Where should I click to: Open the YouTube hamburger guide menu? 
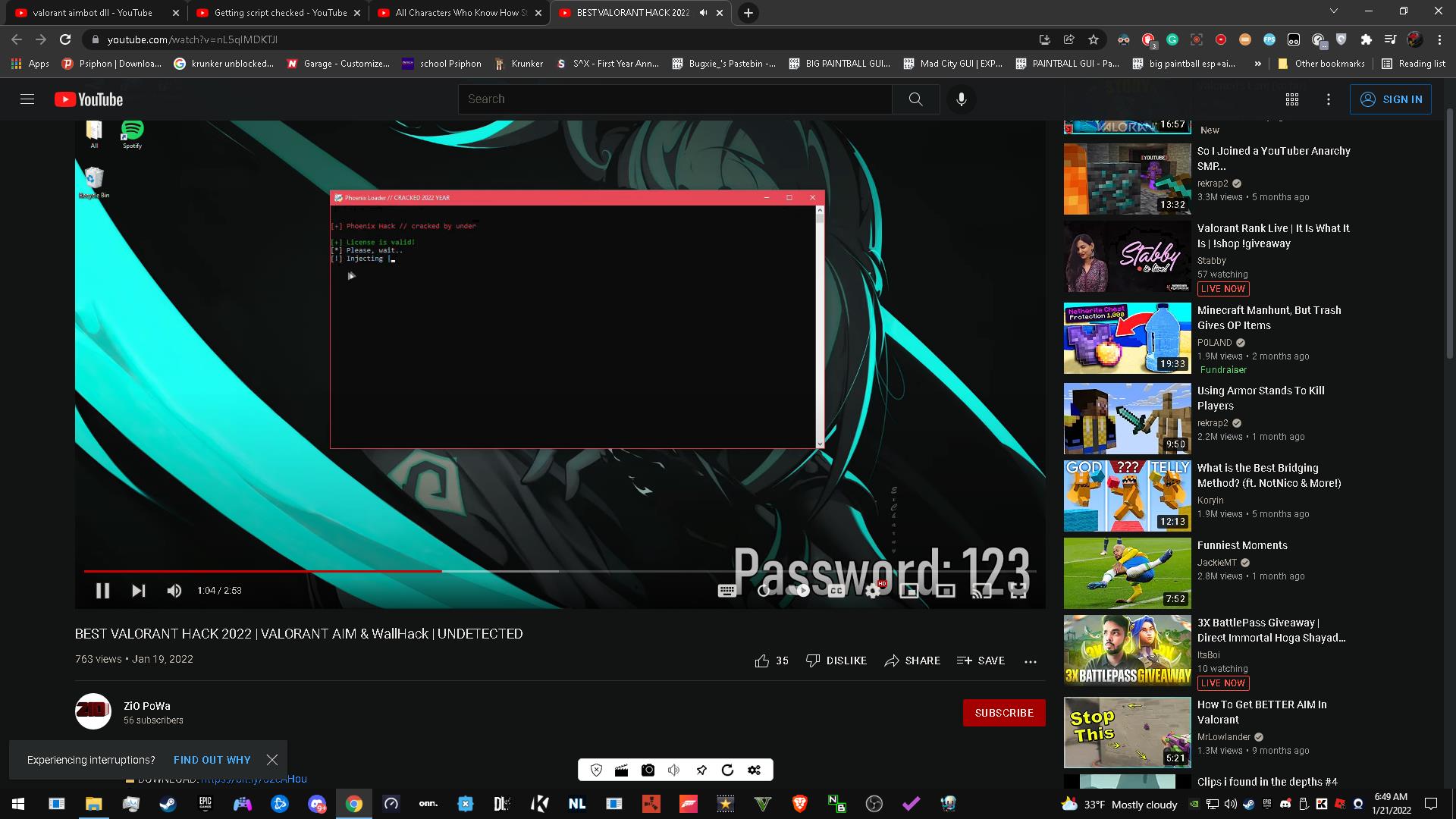27,99
